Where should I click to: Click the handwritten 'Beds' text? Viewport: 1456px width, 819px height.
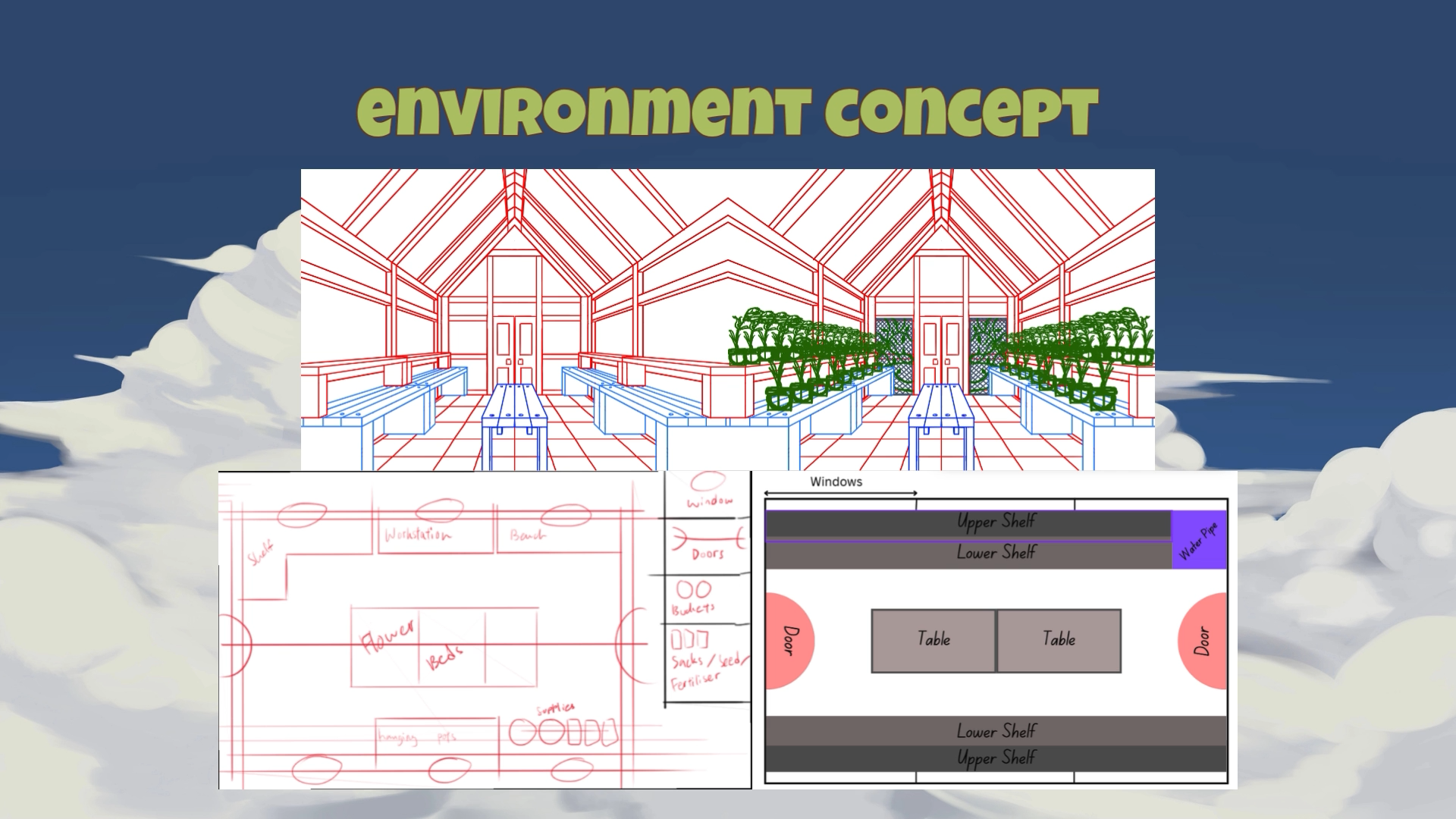444,657
